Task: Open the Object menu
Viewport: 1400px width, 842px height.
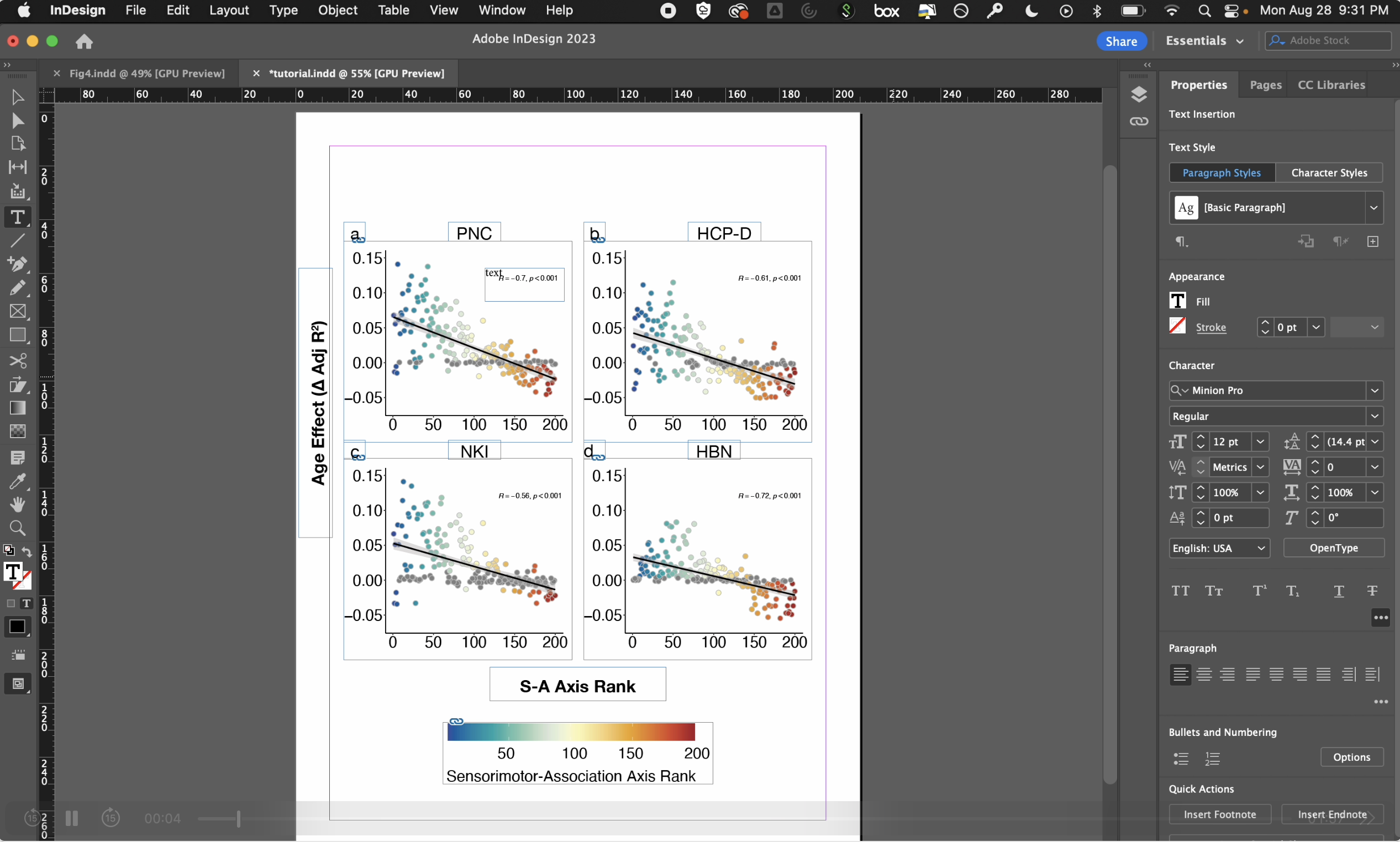Action: [x=338, y=10]
